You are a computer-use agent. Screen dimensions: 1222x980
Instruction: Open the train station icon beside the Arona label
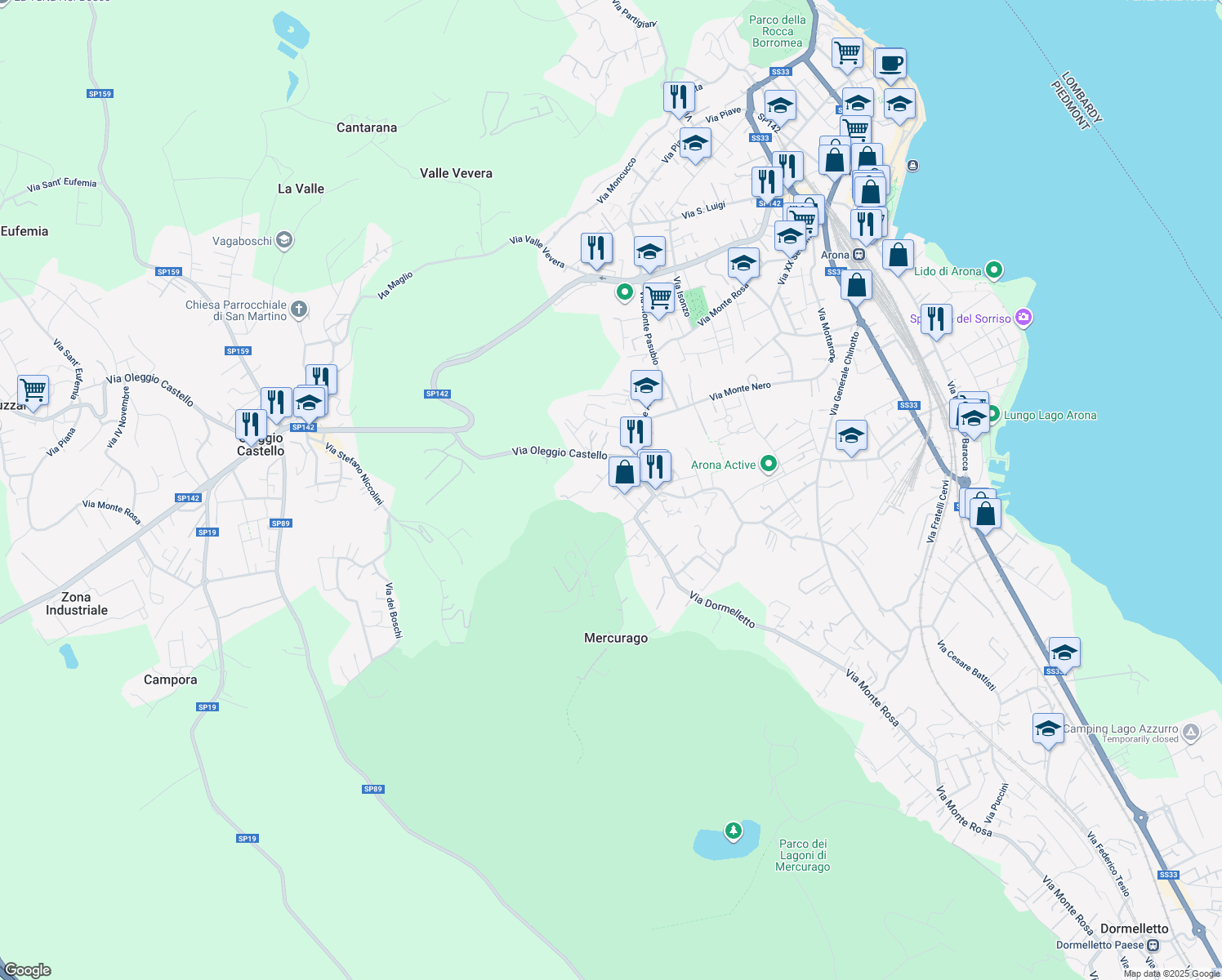pos(859,254)
